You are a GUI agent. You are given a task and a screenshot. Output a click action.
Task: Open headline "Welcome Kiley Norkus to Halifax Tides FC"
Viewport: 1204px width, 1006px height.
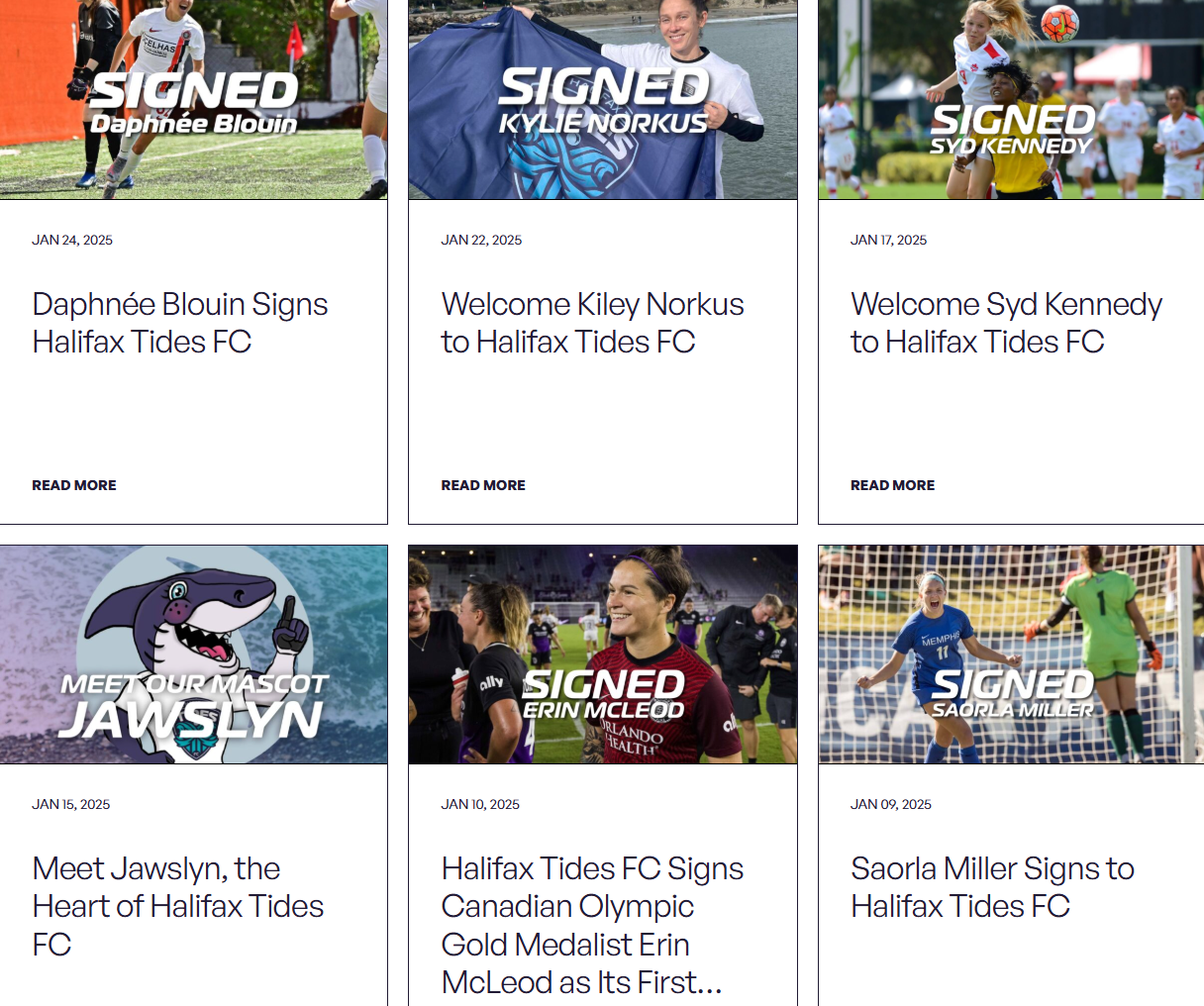point(592,323)
